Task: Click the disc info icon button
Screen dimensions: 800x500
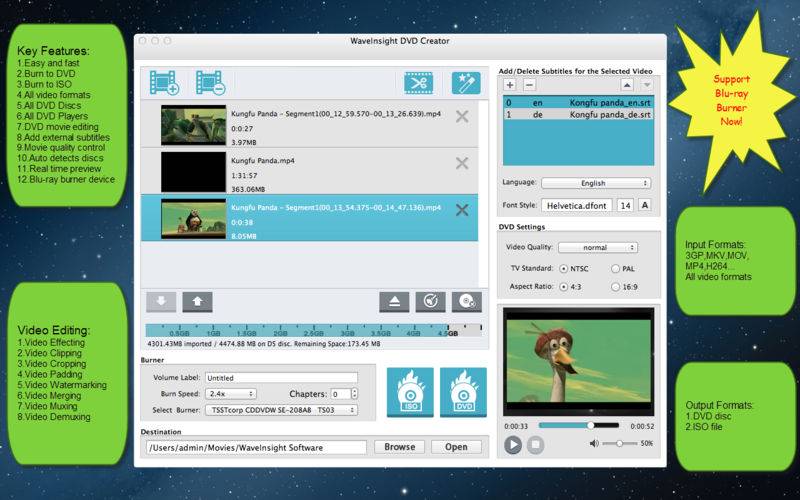Action: (x=467, y=302)
